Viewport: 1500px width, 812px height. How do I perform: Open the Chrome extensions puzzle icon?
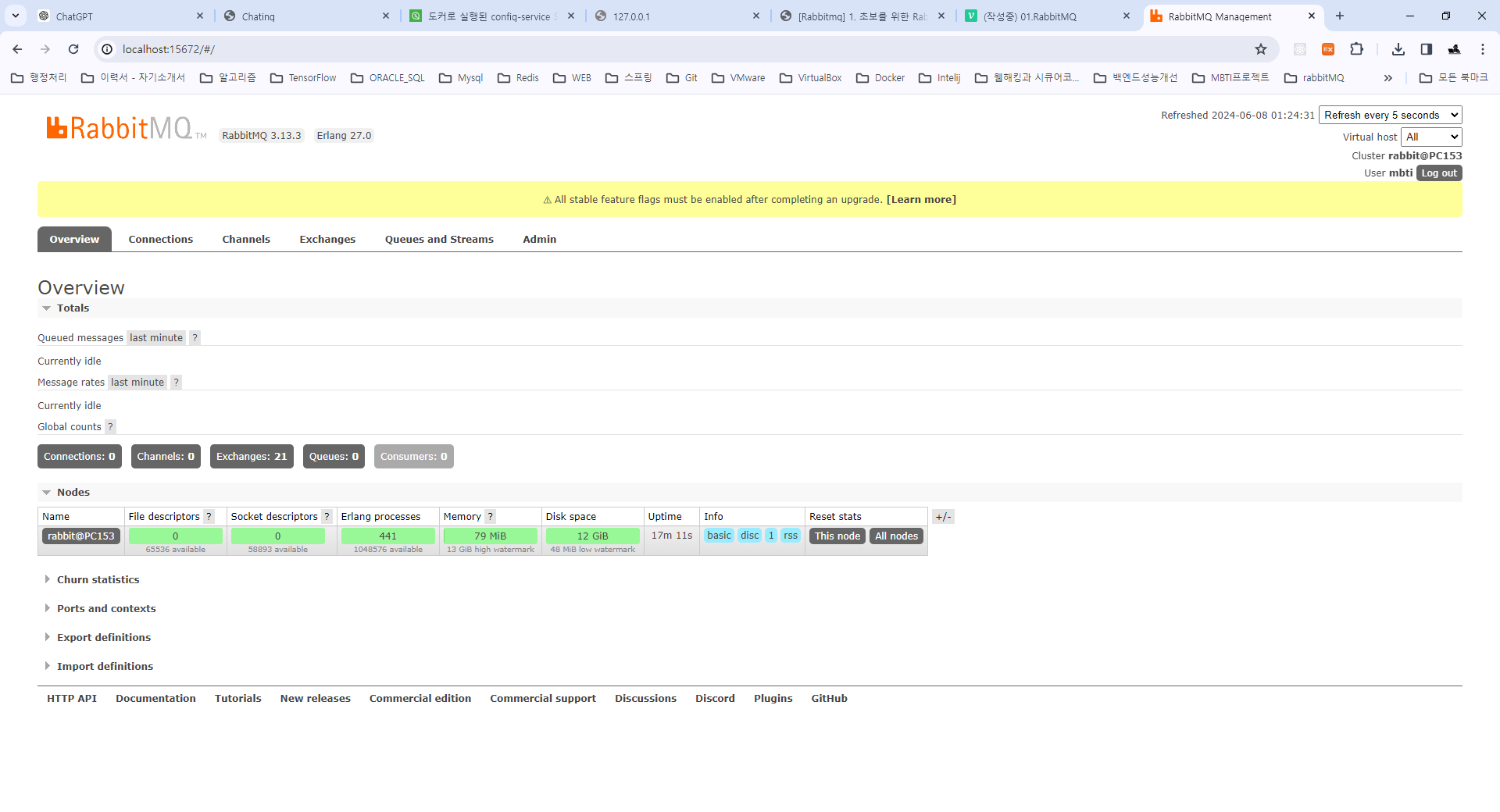pyautogui.click(x=1357, y=49)
